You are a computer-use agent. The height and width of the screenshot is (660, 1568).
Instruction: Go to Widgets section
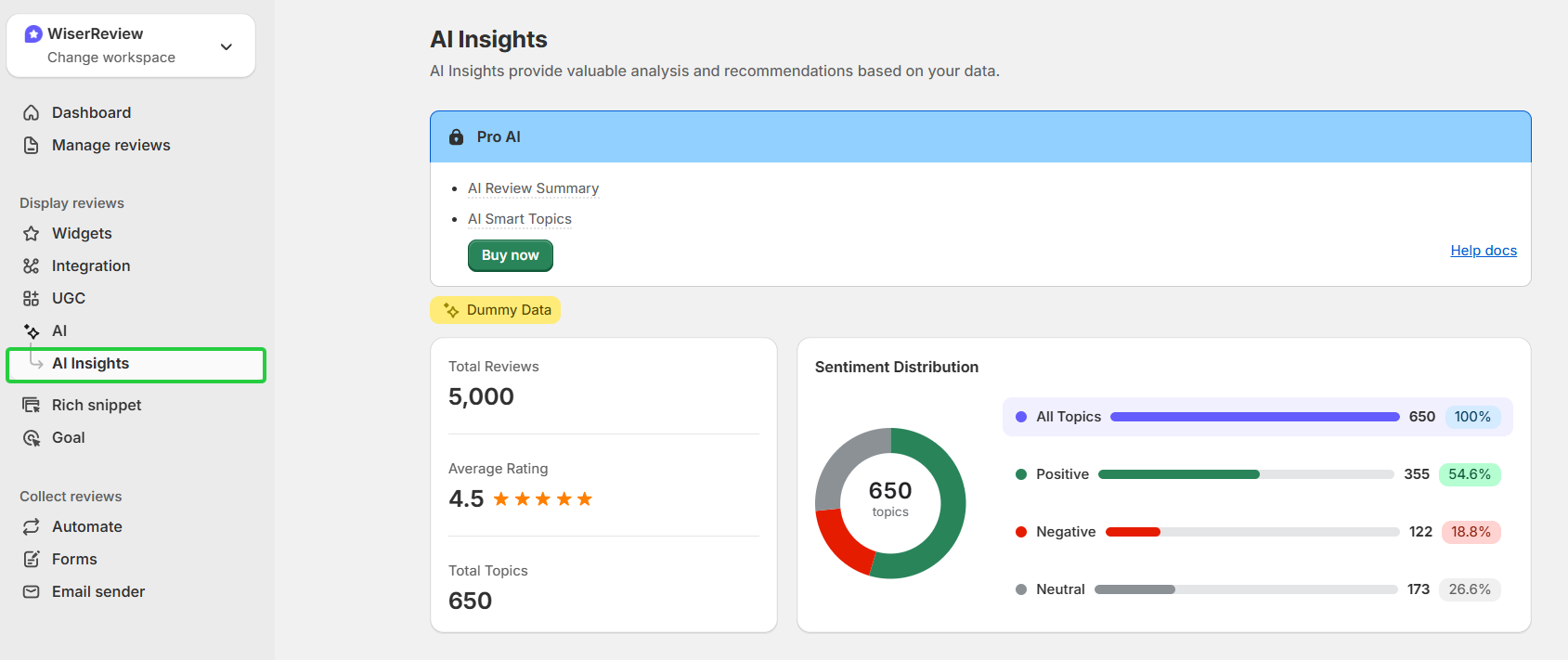coord(82,233)
